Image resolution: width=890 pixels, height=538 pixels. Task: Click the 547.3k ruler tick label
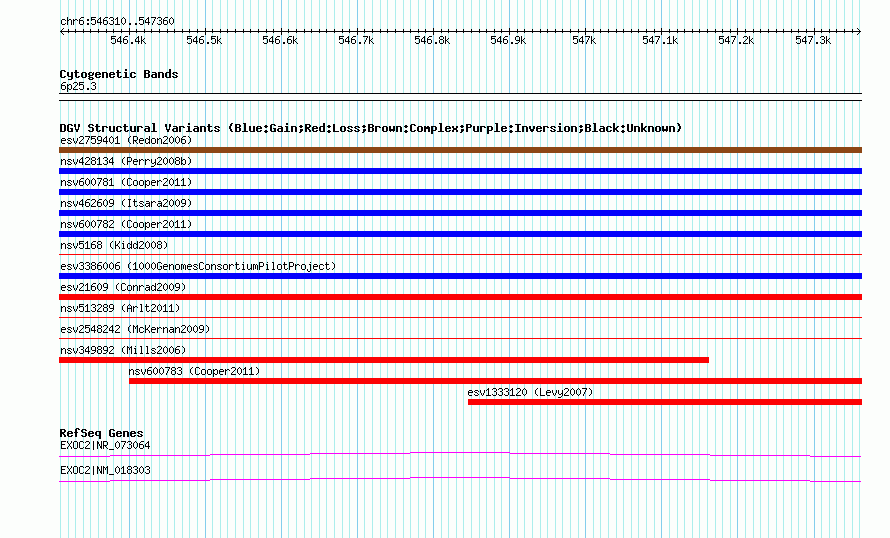813,40
